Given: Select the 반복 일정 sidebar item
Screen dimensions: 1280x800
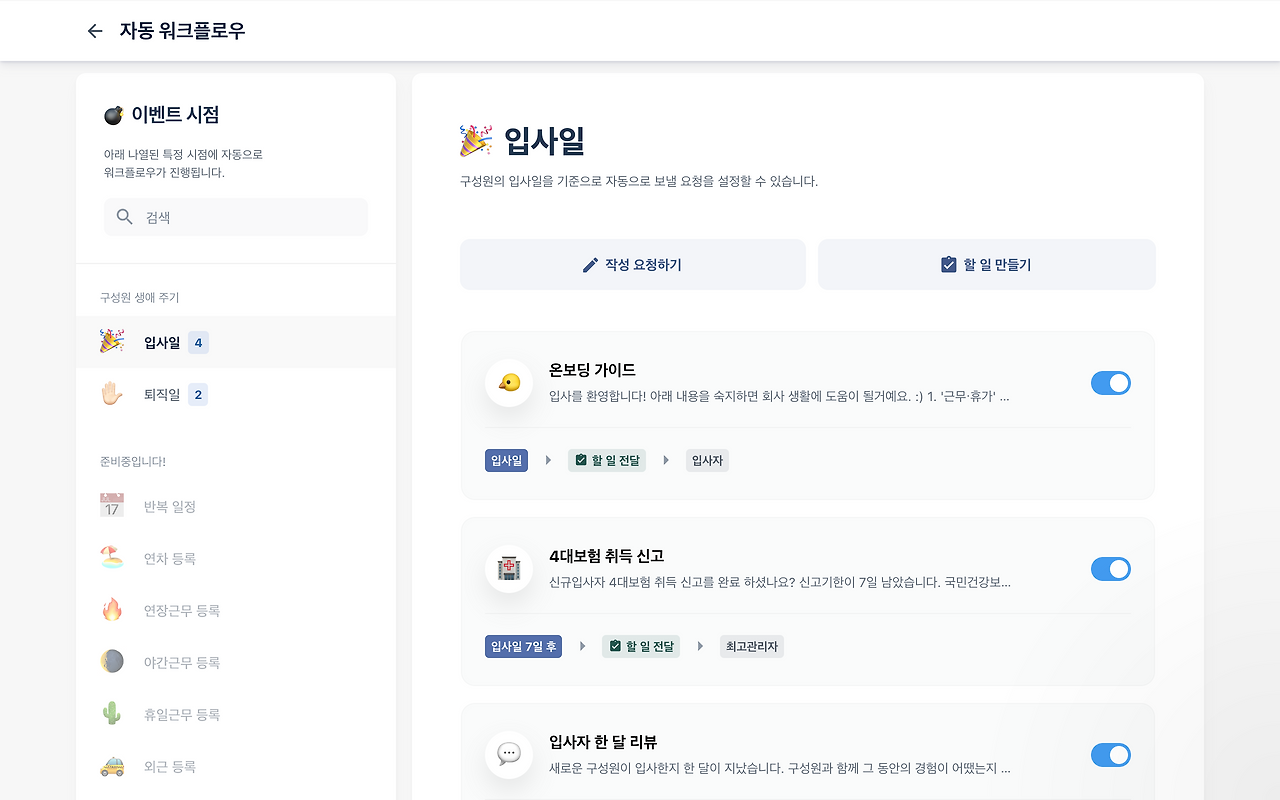Looking at the screenshot, I should click(x=236, y=506).
